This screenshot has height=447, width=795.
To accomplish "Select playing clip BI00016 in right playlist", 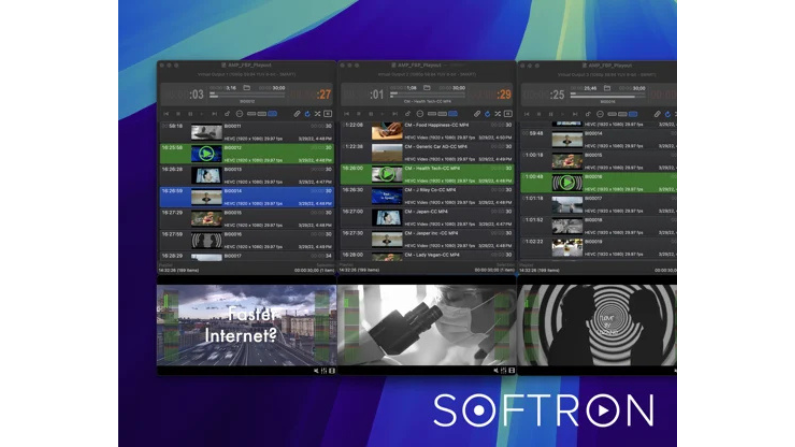I will tap(599, 182).
